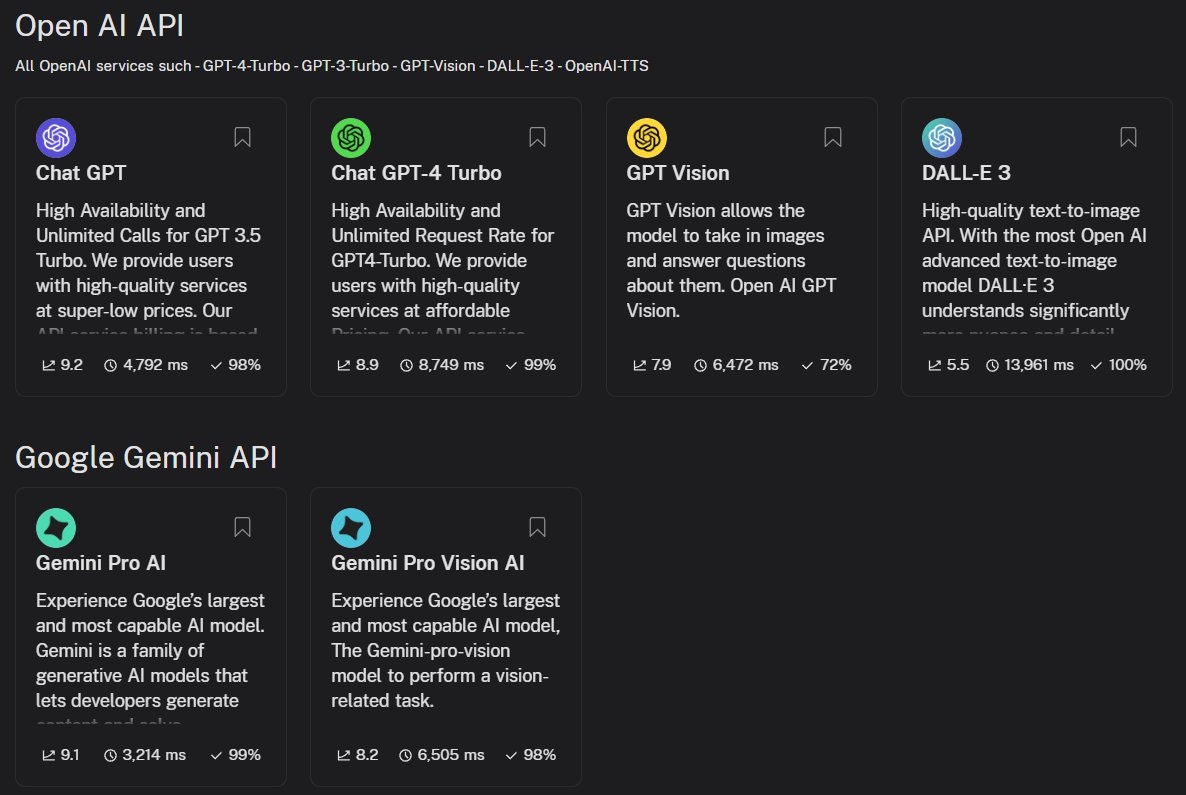Click the 9.2 popularity score
Viewport: 1186px width, 795px height.
pos(71,365)
